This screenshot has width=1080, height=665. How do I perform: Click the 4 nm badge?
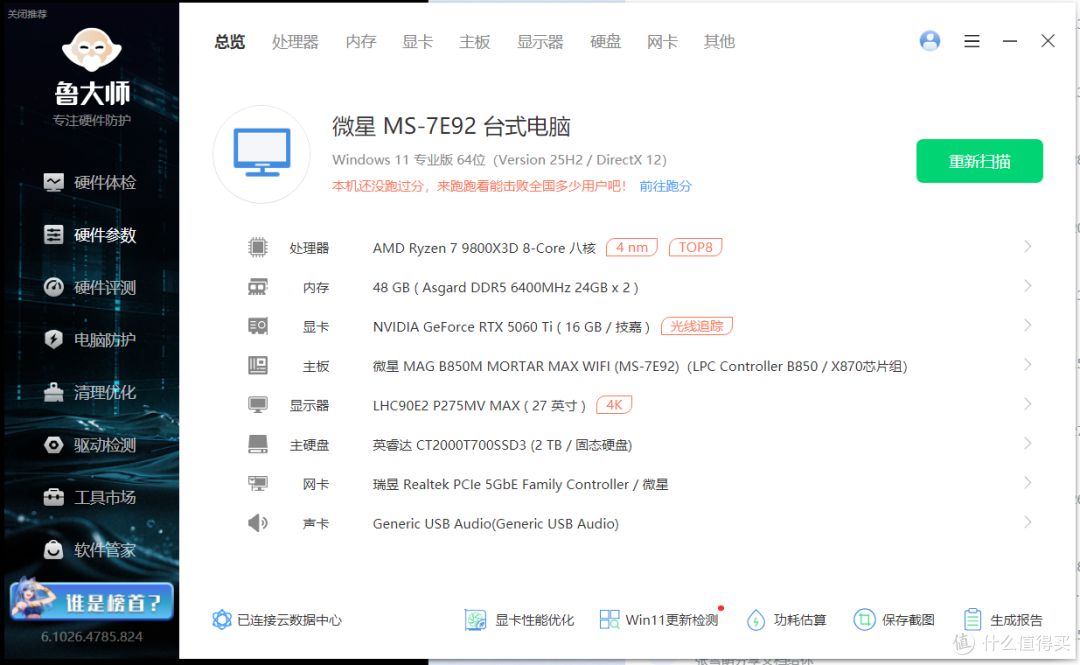(x=632, y=247)
